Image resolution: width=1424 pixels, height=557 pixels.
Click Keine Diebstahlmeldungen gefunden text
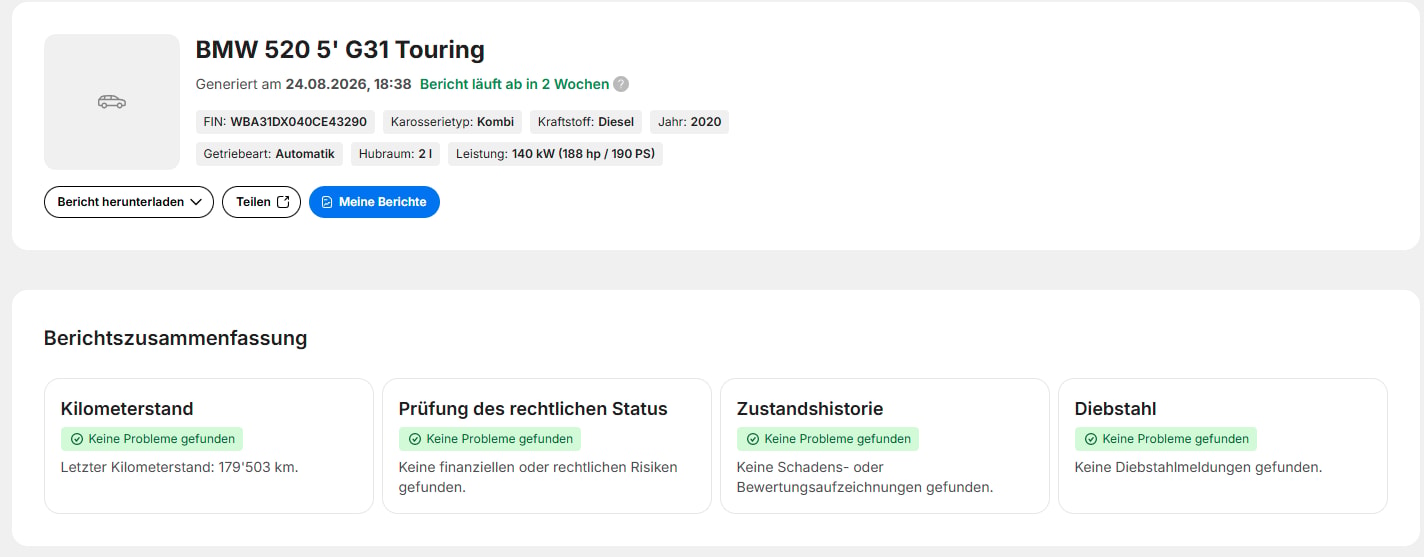[x=1199, y=467]
